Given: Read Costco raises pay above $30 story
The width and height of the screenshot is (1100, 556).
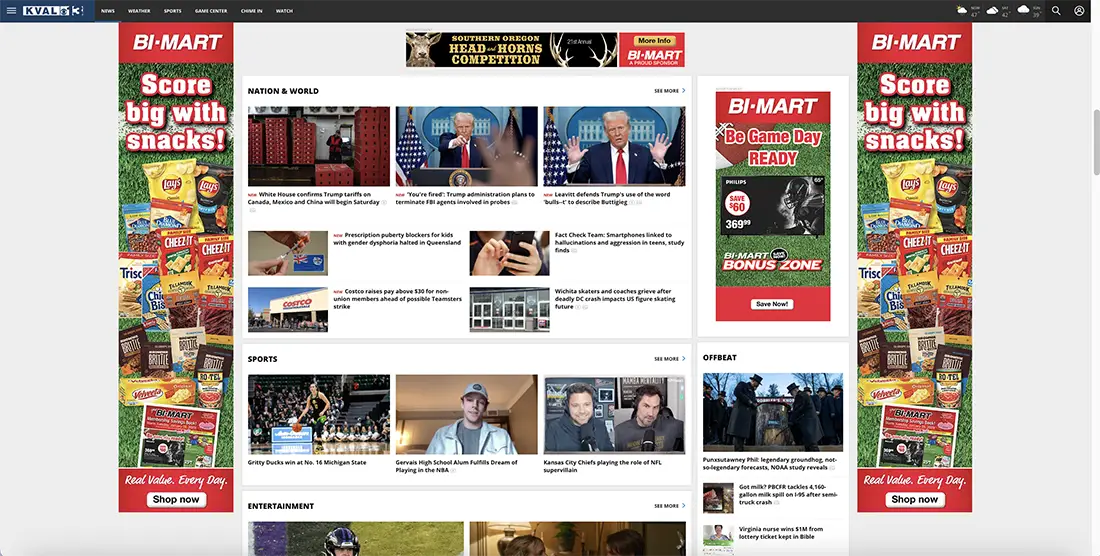Looking at the screenshot, I should [398, 299].
